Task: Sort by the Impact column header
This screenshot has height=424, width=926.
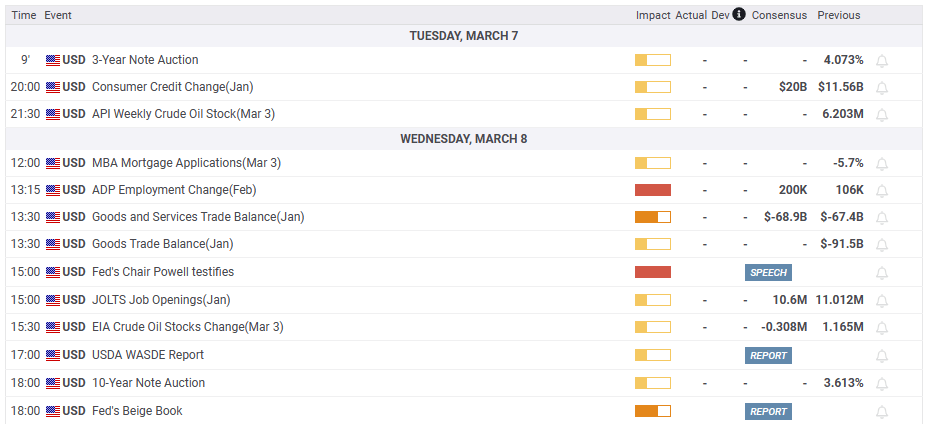Action: coord(652,15)
